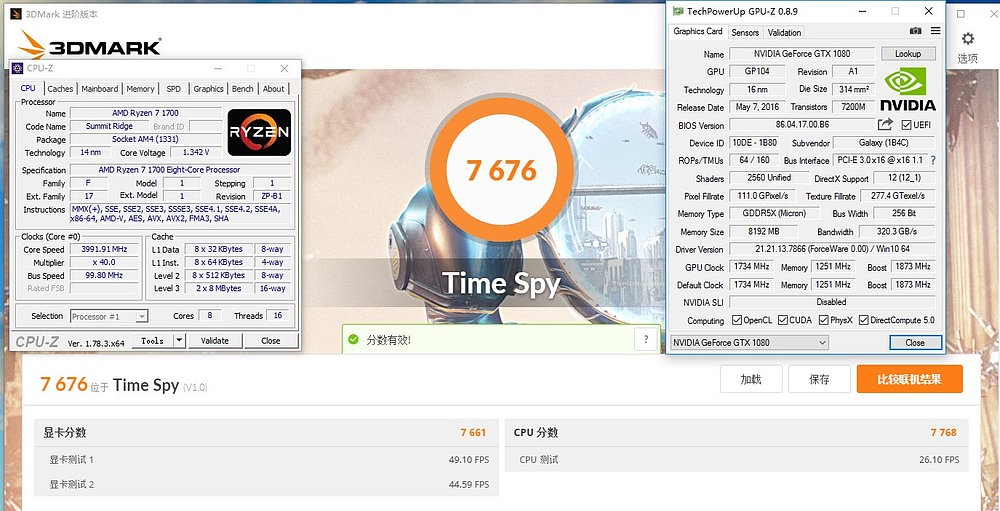Click 加载 load button in 3DMark
Screen dimensions: 1000x511
pos(751,379)
